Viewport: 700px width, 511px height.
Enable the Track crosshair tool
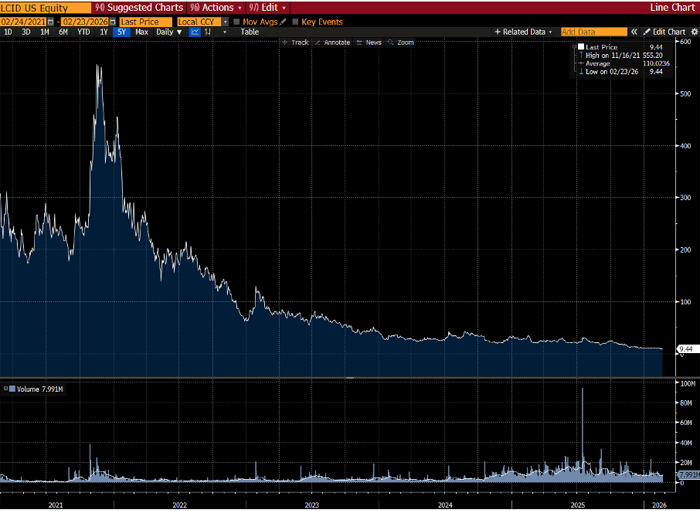[297, 43]
